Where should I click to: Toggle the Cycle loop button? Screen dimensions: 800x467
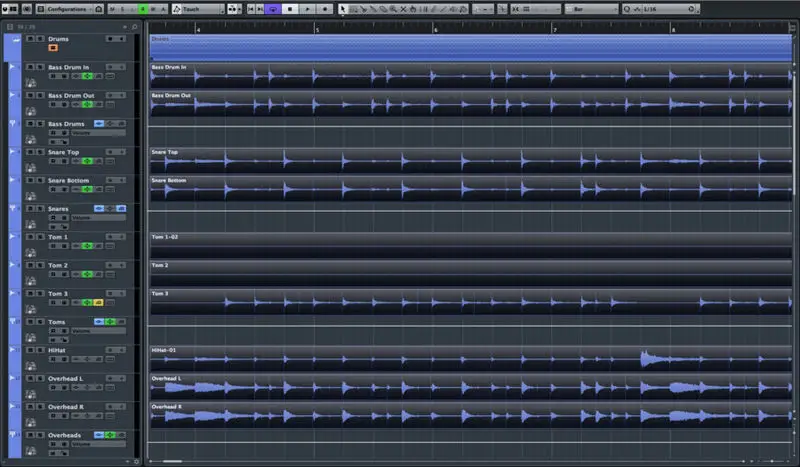pos(271,9)
